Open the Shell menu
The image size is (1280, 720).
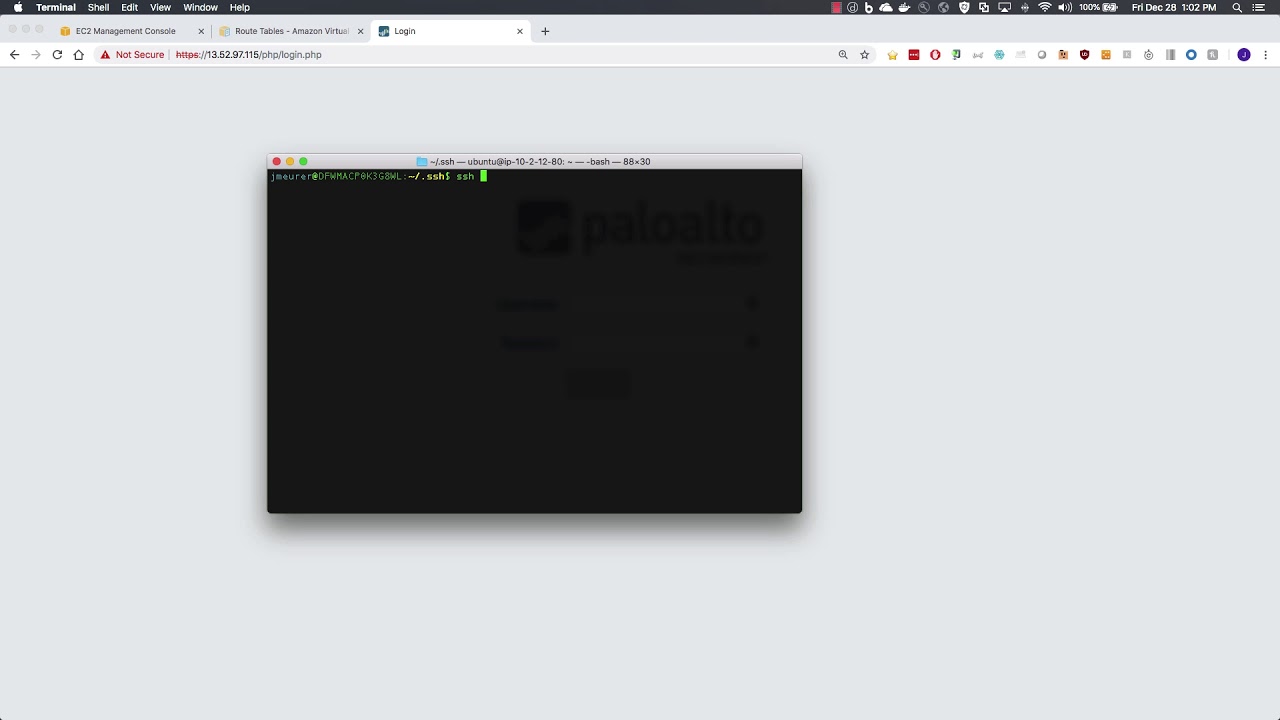click(98, 7)
